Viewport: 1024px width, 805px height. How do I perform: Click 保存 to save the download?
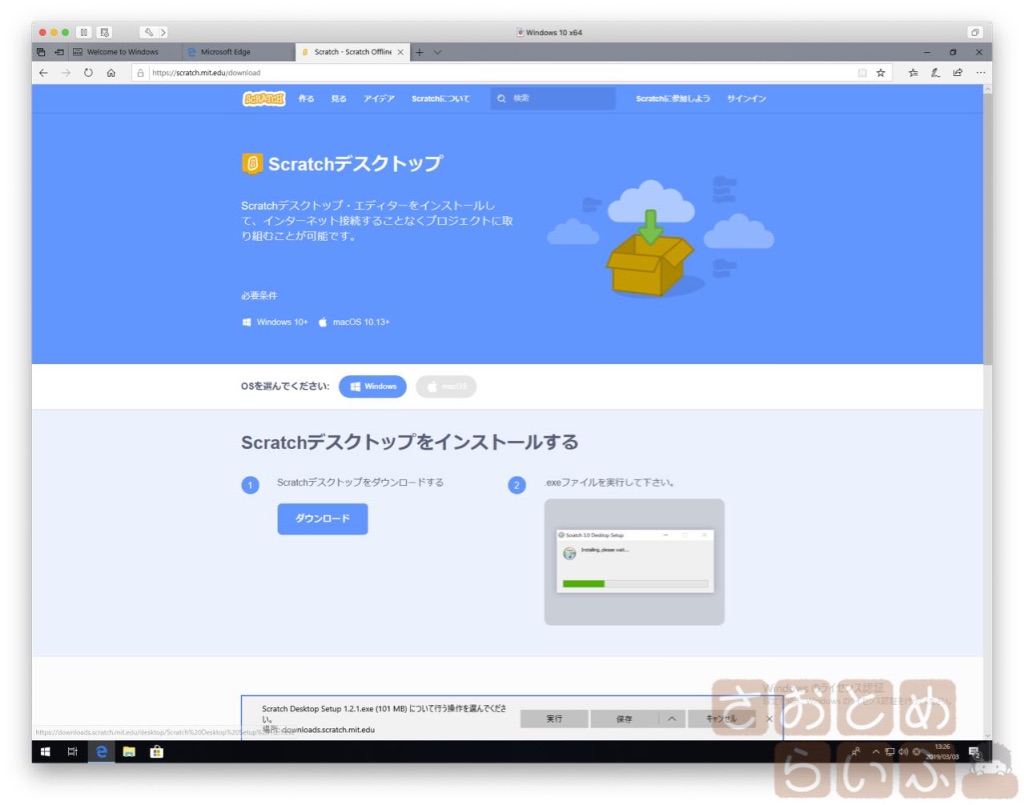click(x=624, y=719)
